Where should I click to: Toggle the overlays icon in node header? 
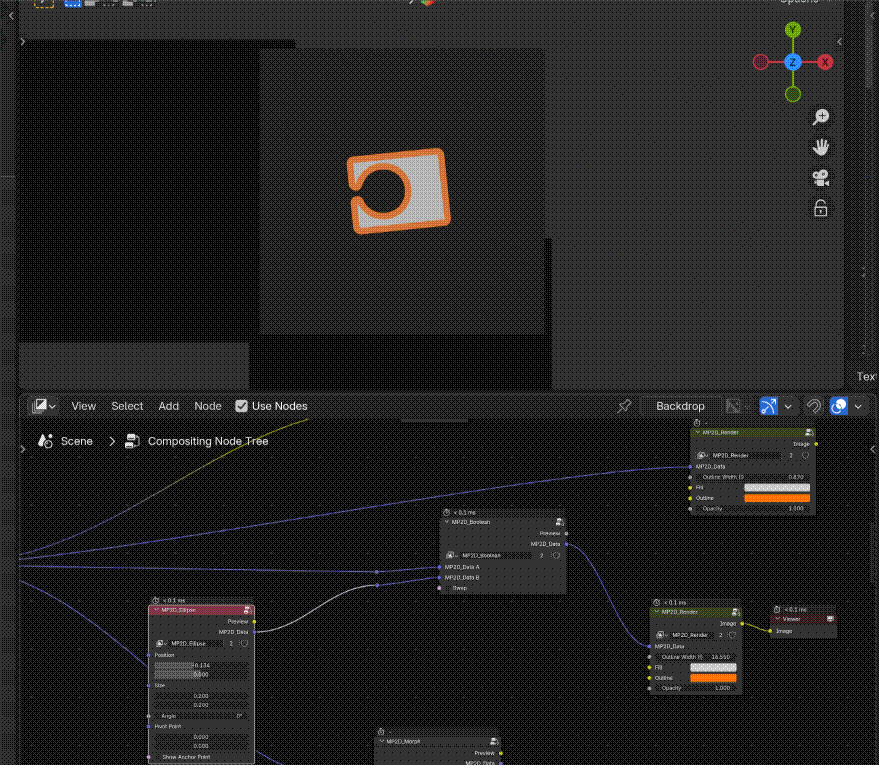839,406
